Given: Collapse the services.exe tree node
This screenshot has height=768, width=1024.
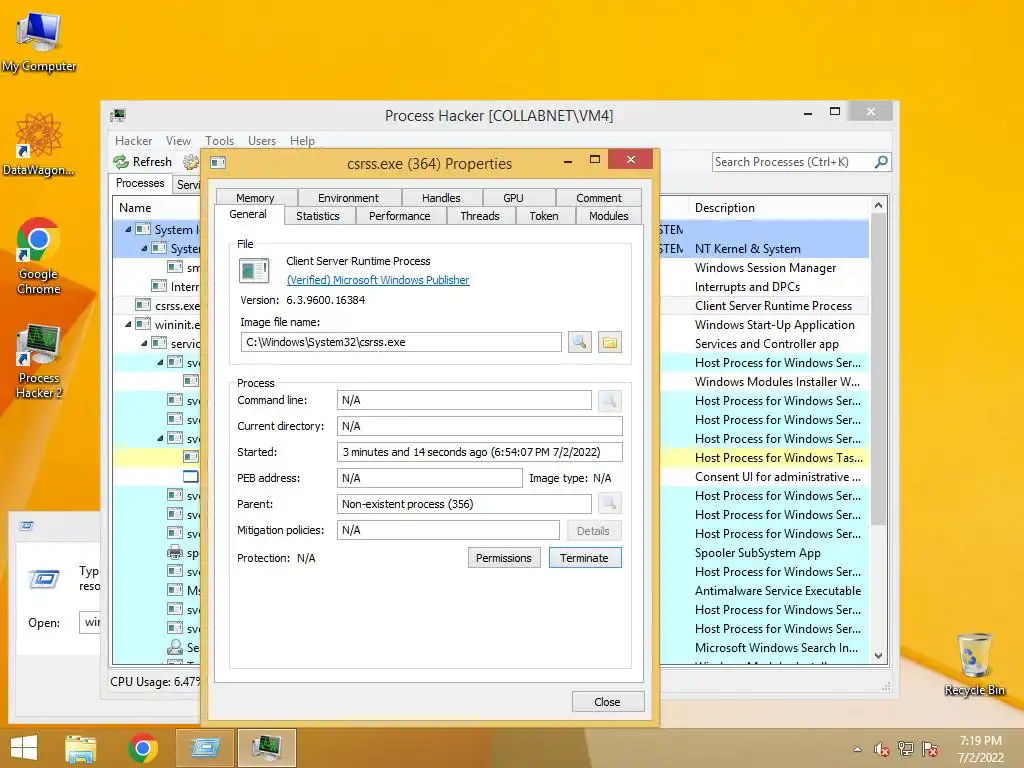Looking at the screenshot, I should pos(144,343).
